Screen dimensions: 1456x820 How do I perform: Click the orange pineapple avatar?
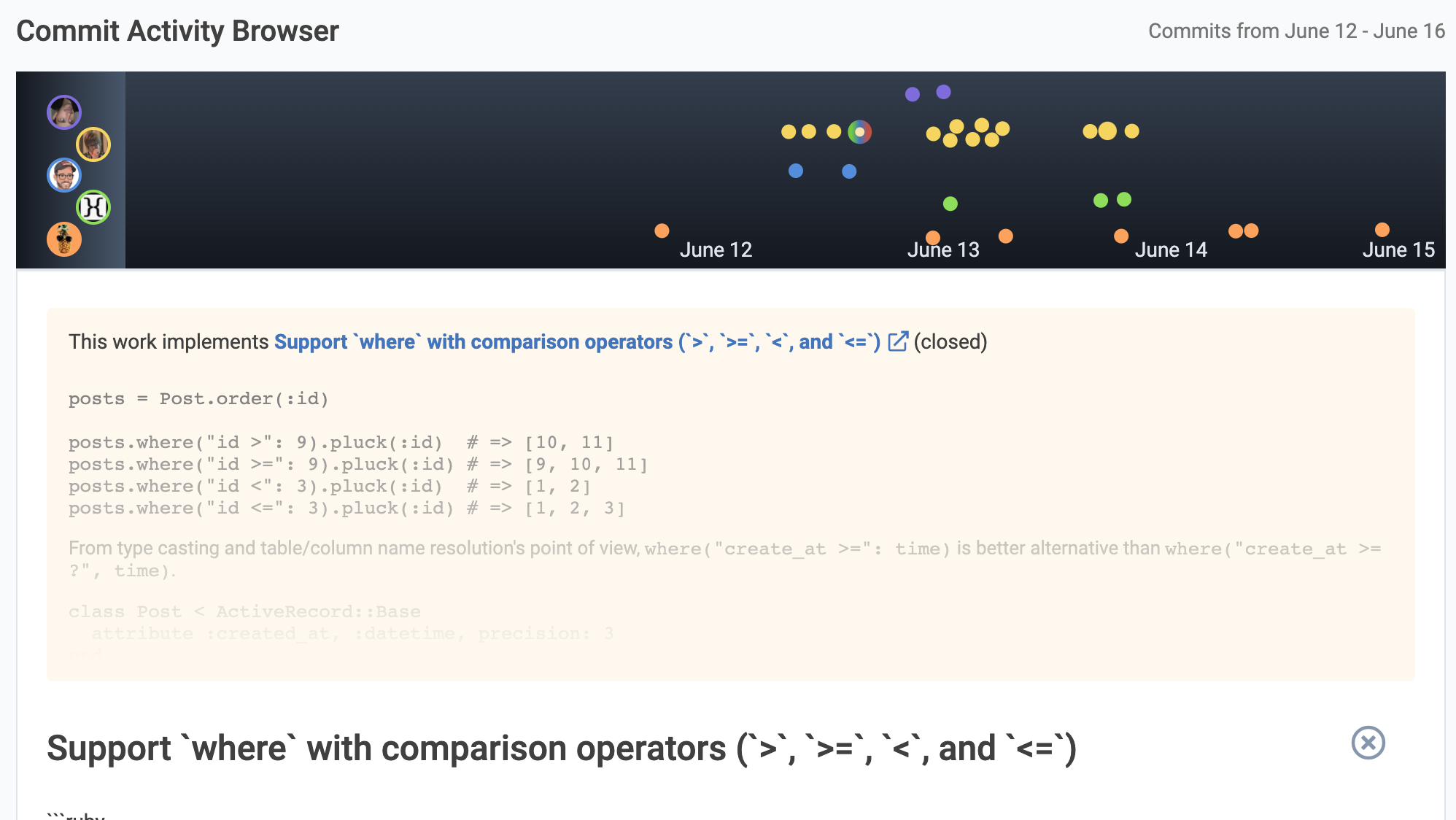pos(64,239)
